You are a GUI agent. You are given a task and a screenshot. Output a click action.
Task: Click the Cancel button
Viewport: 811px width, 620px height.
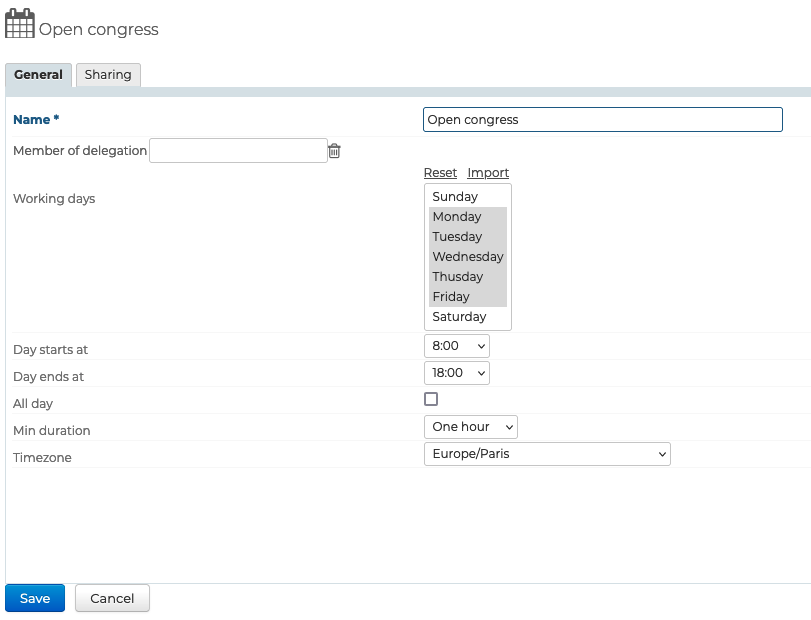112,598
